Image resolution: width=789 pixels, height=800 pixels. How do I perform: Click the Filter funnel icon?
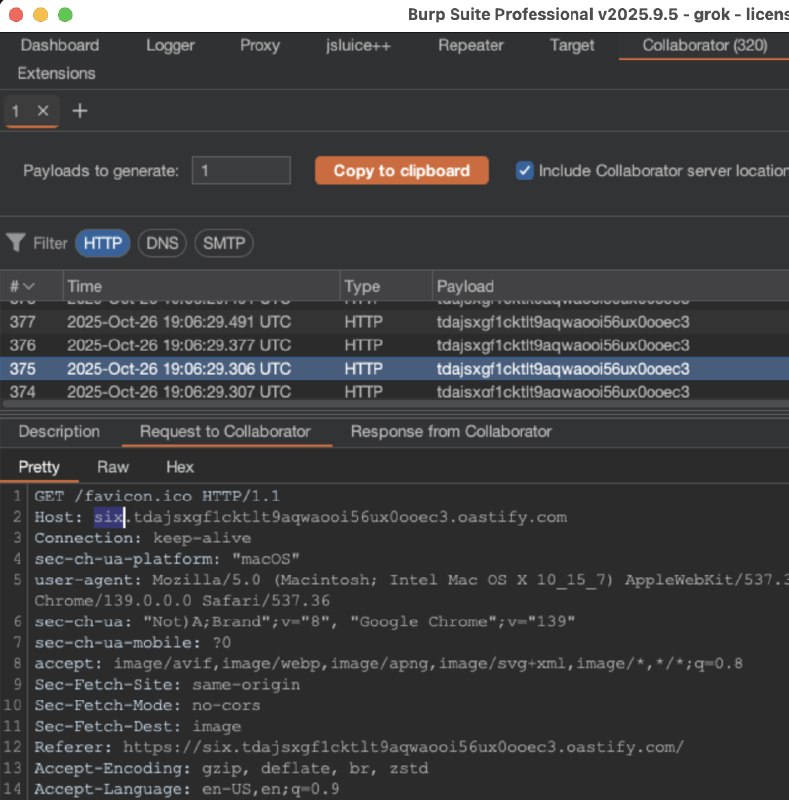(16, 243)
